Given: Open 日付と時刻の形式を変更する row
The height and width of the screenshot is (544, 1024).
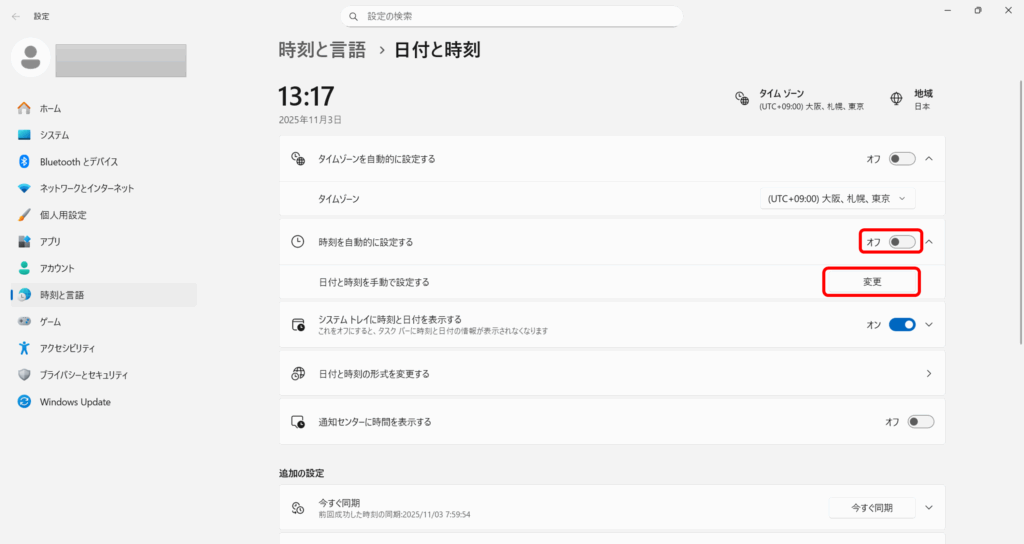Looking at the screenshot, I should [x=611, y=374].
